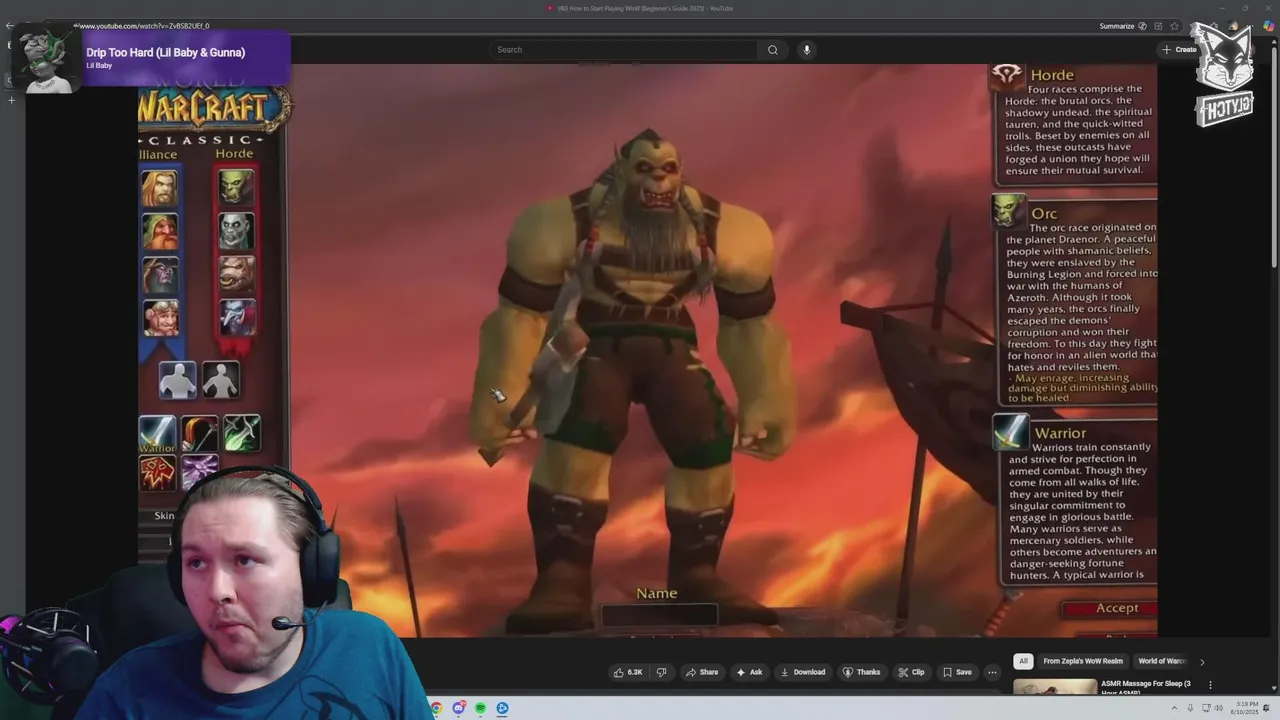Open Spotify from the taskbar
Viewport: 1280px width, 720px height.
click(480, 708)
